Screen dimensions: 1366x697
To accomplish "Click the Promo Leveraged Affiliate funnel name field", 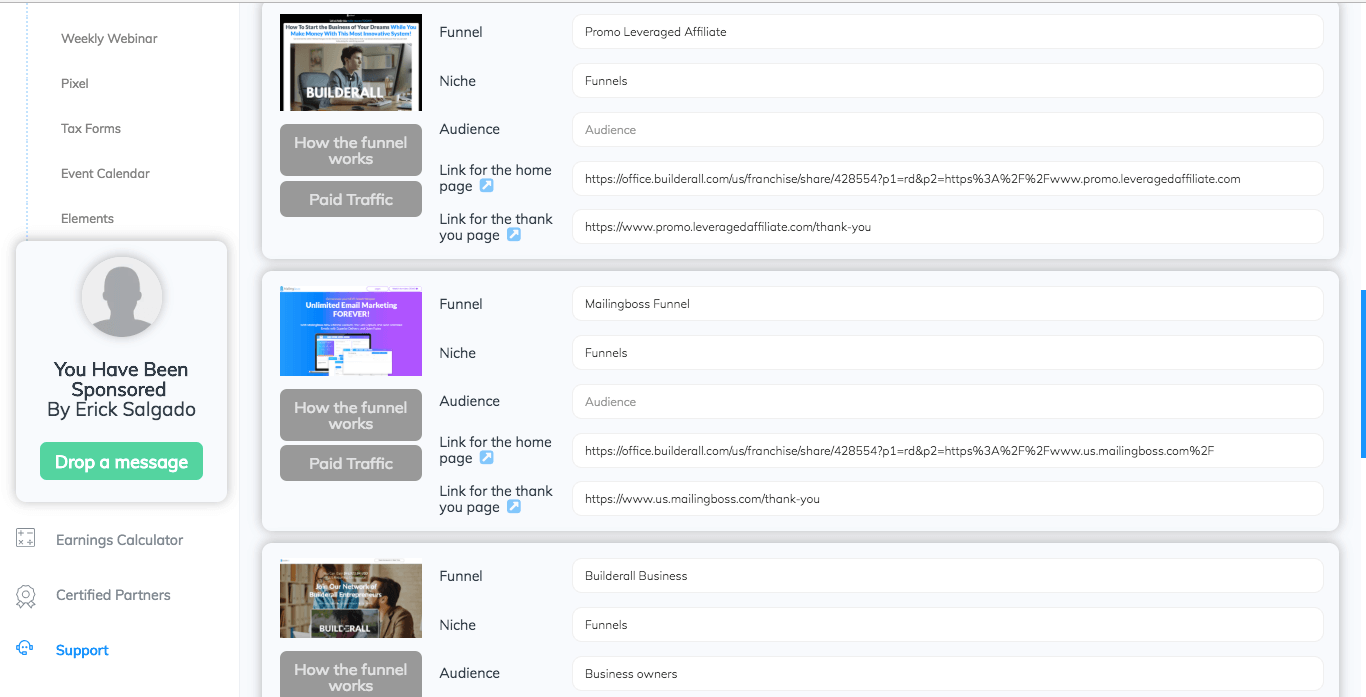I will pyautogui.click(x=948, y=32).
